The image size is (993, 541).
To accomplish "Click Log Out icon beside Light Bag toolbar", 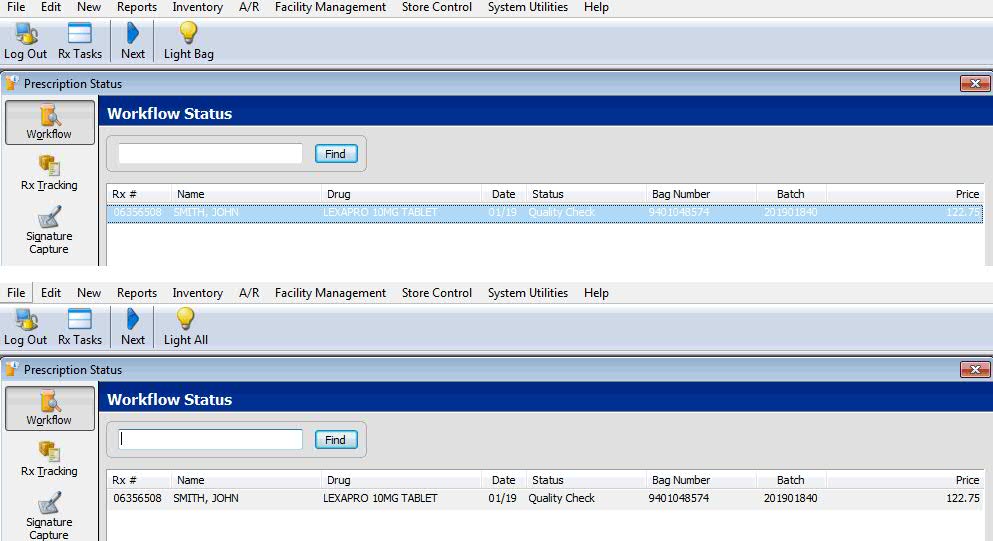I will coord(26,34).
